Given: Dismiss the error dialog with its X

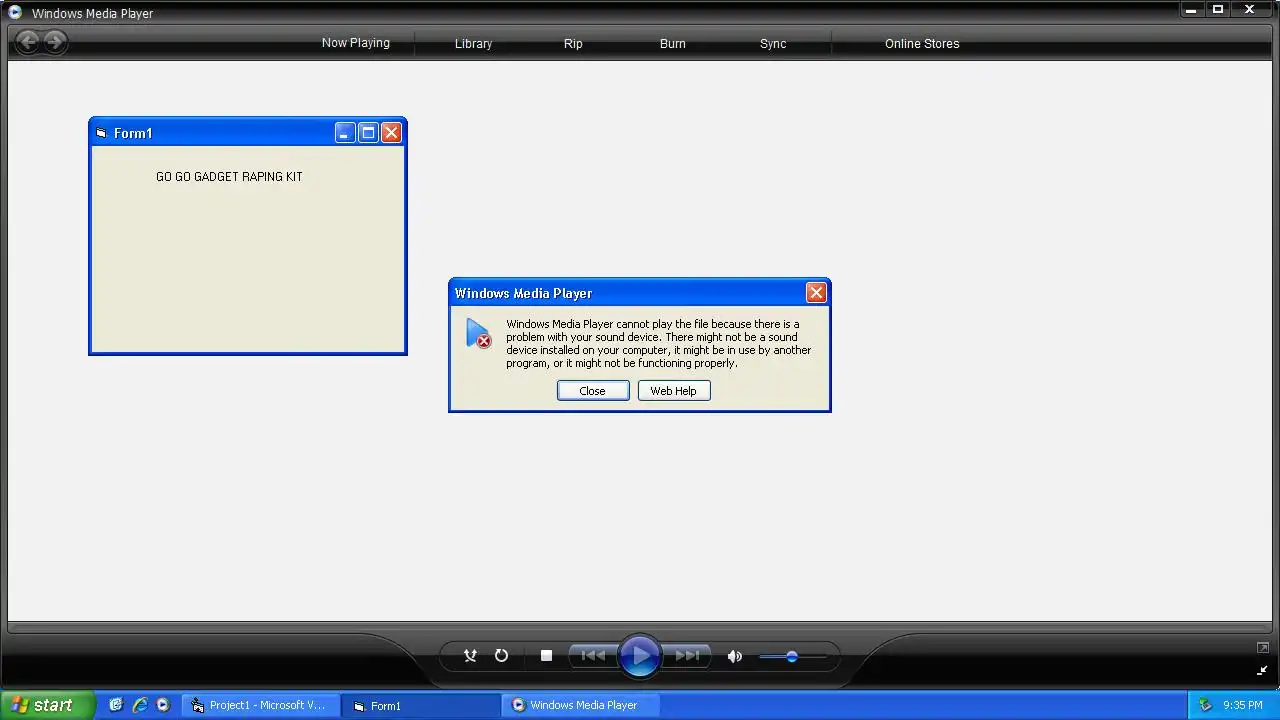Looking at the screenshot, I should [x=816, y=293].
